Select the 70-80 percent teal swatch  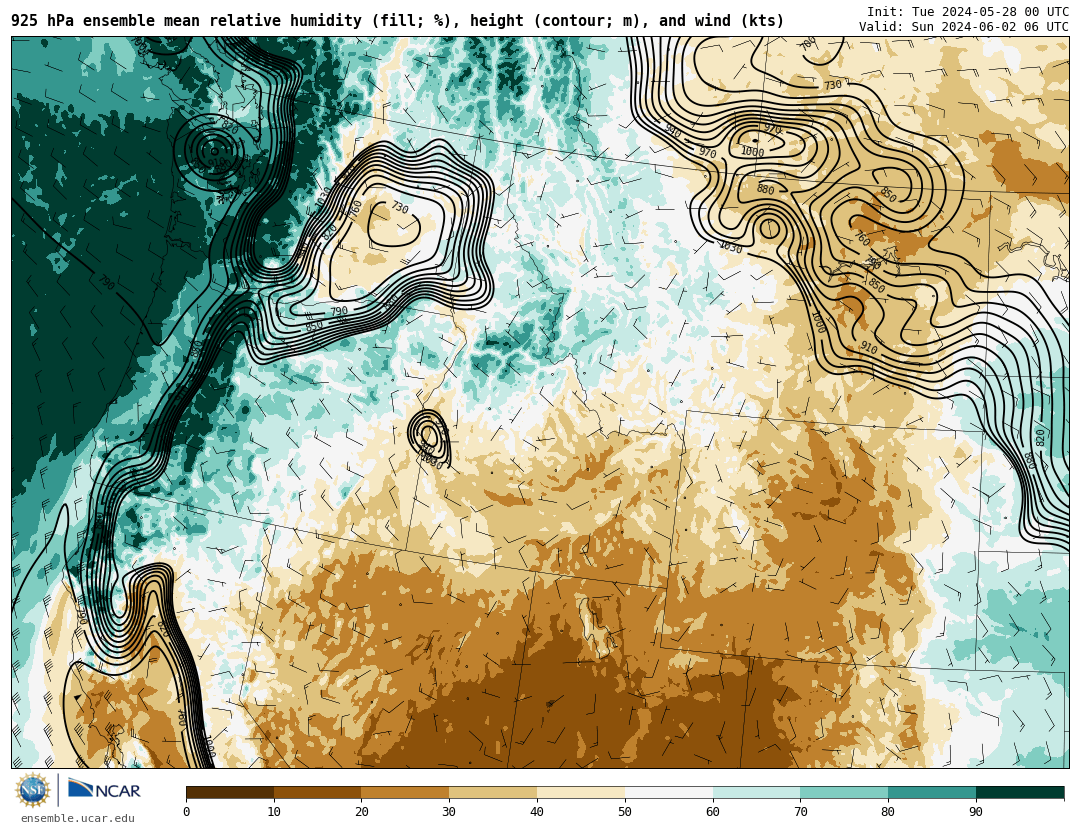point(844,793)
